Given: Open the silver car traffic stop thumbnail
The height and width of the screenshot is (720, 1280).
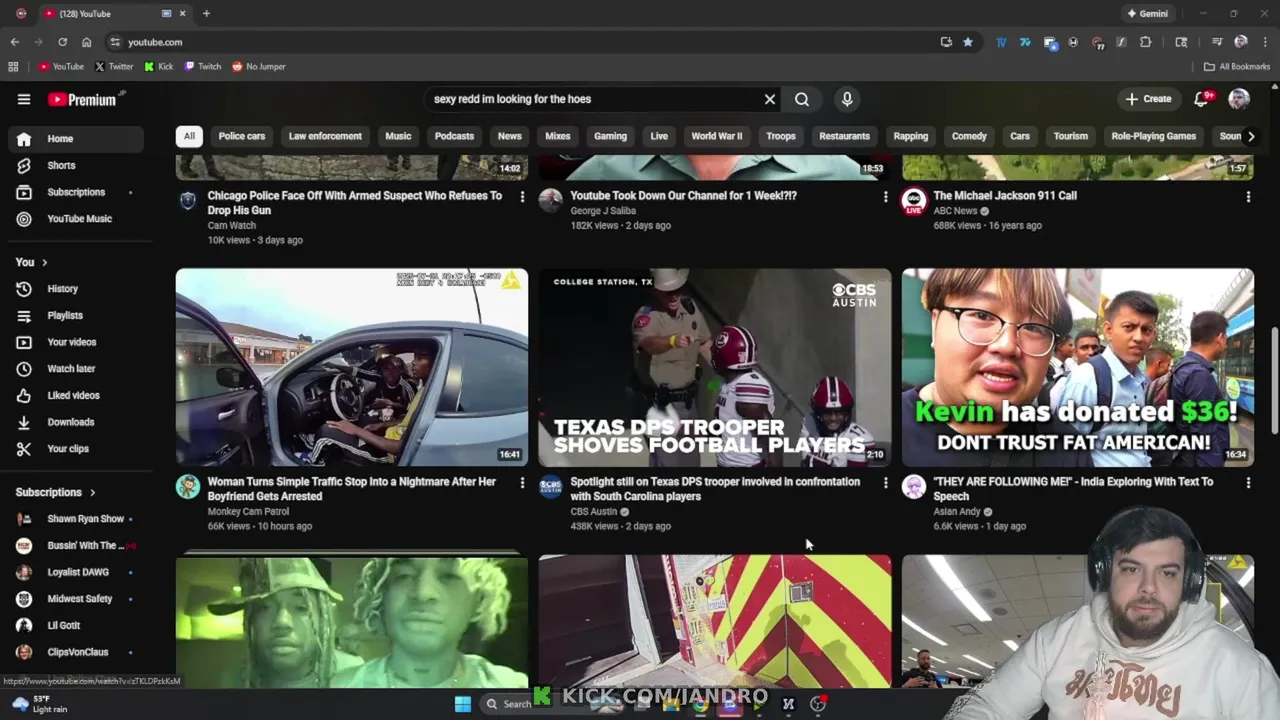Looking at the screenshot, I should [352, 367].
